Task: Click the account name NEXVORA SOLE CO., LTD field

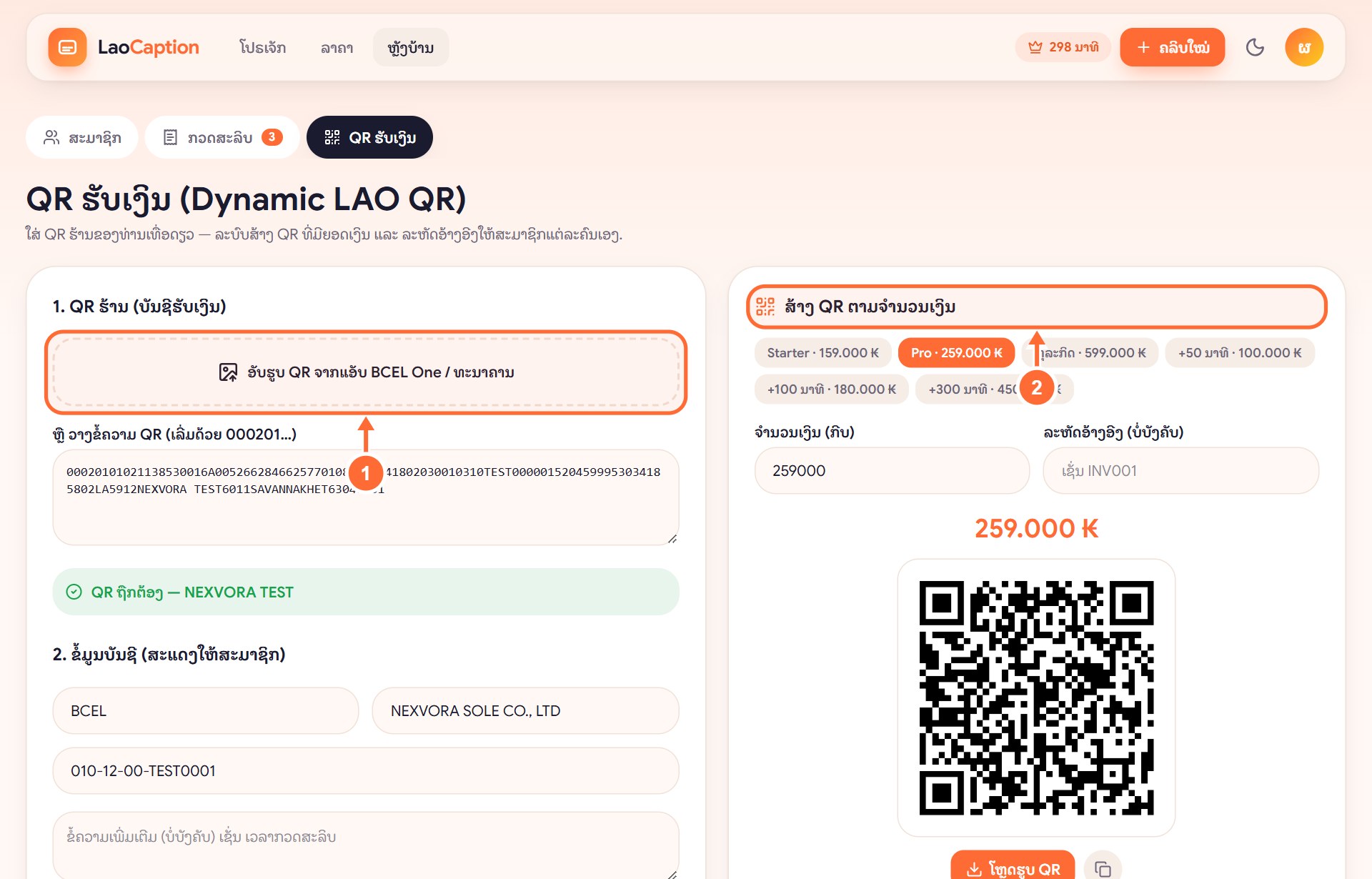Action: point(525,711)
